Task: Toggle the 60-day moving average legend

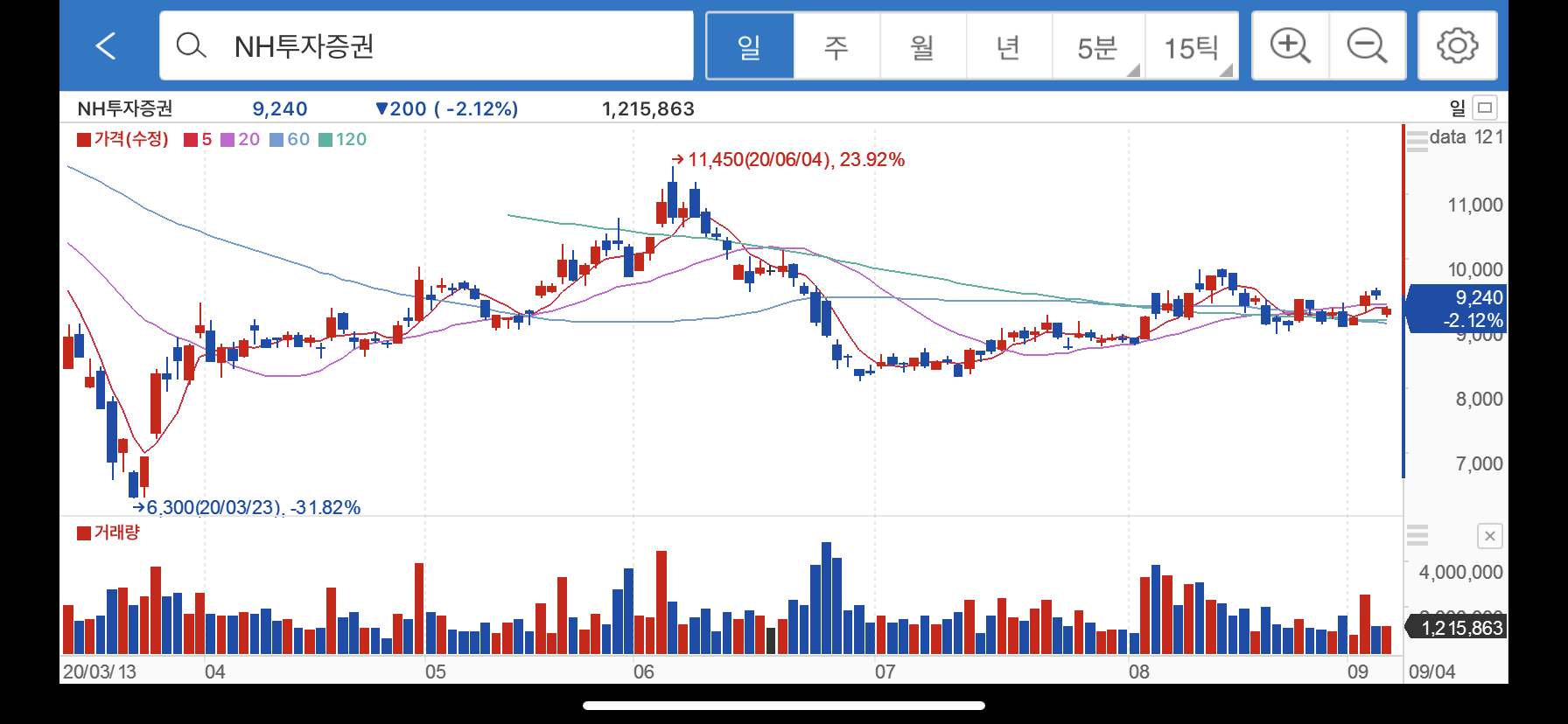Action: pos(290,139)
